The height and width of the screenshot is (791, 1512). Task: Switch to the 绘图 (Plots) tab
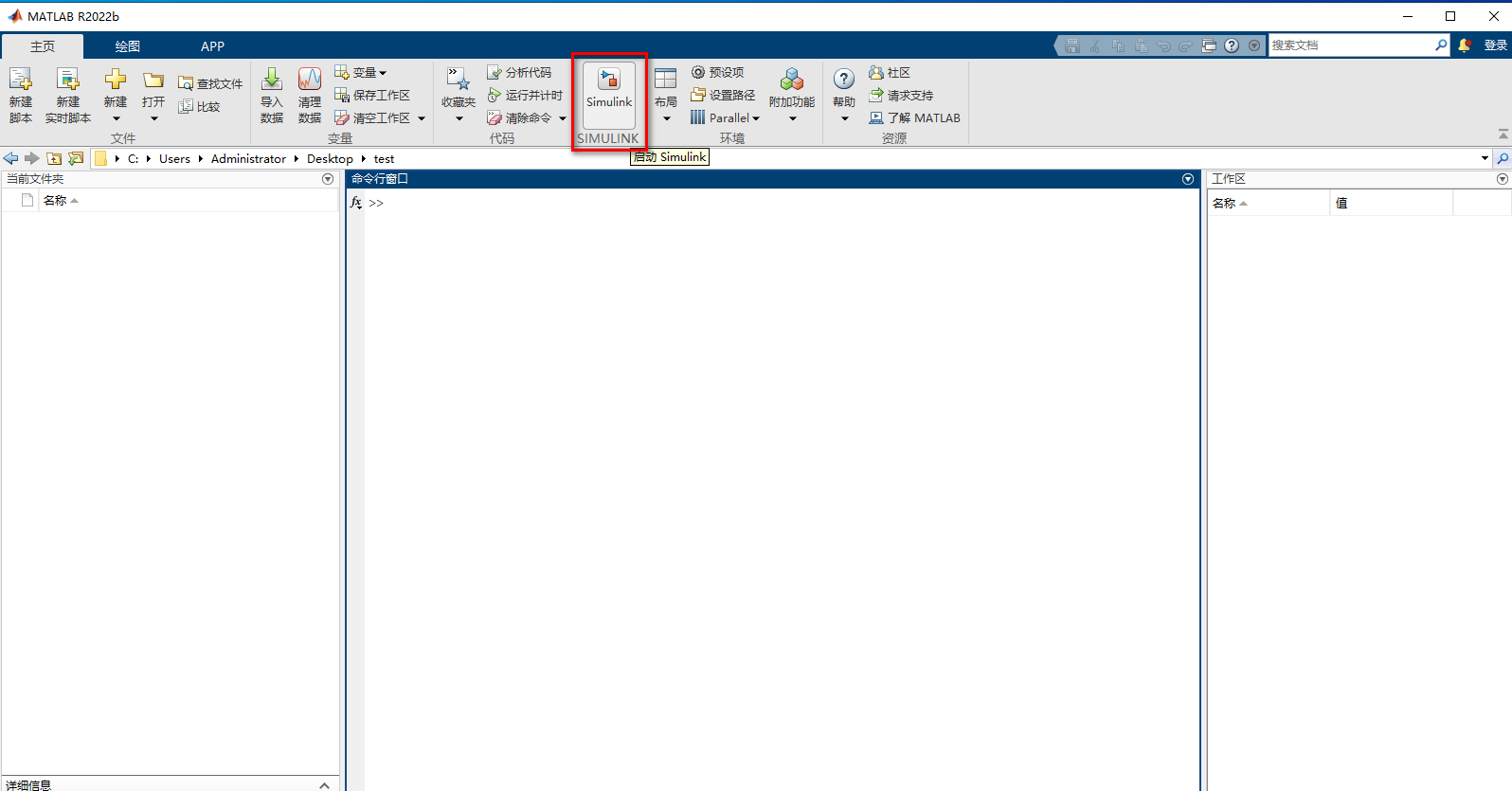coord(128,46)
